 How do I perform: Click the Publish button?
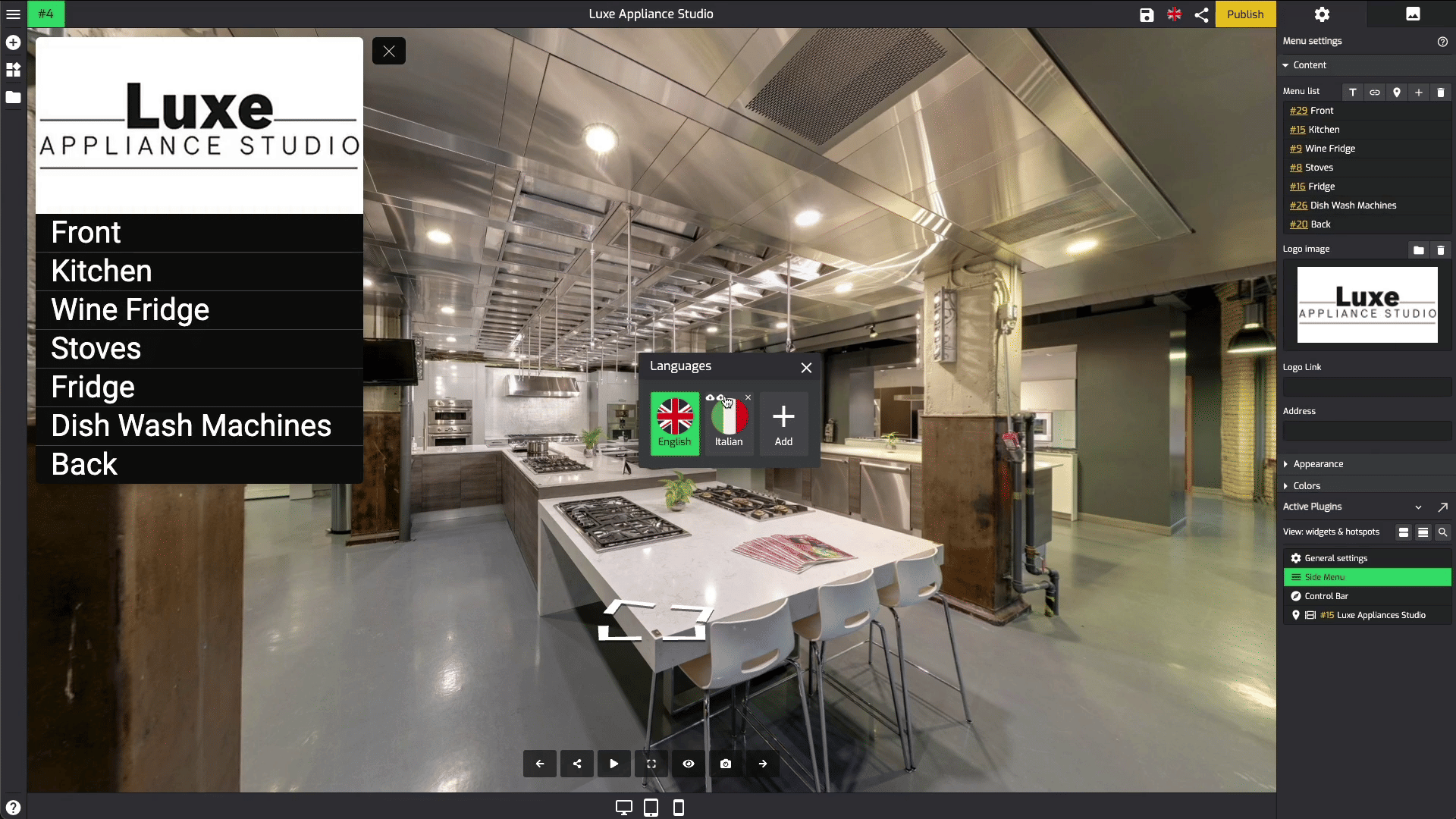[1245, 14]
